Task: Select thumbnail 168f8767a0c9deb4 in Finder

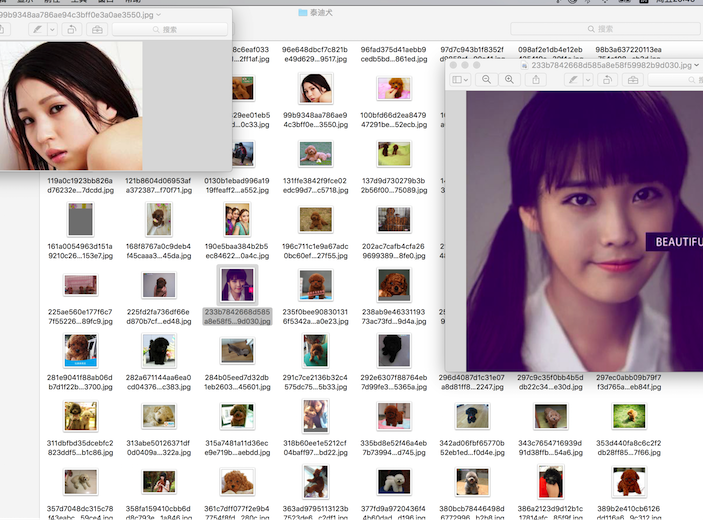Action: [x=159, y=219]
